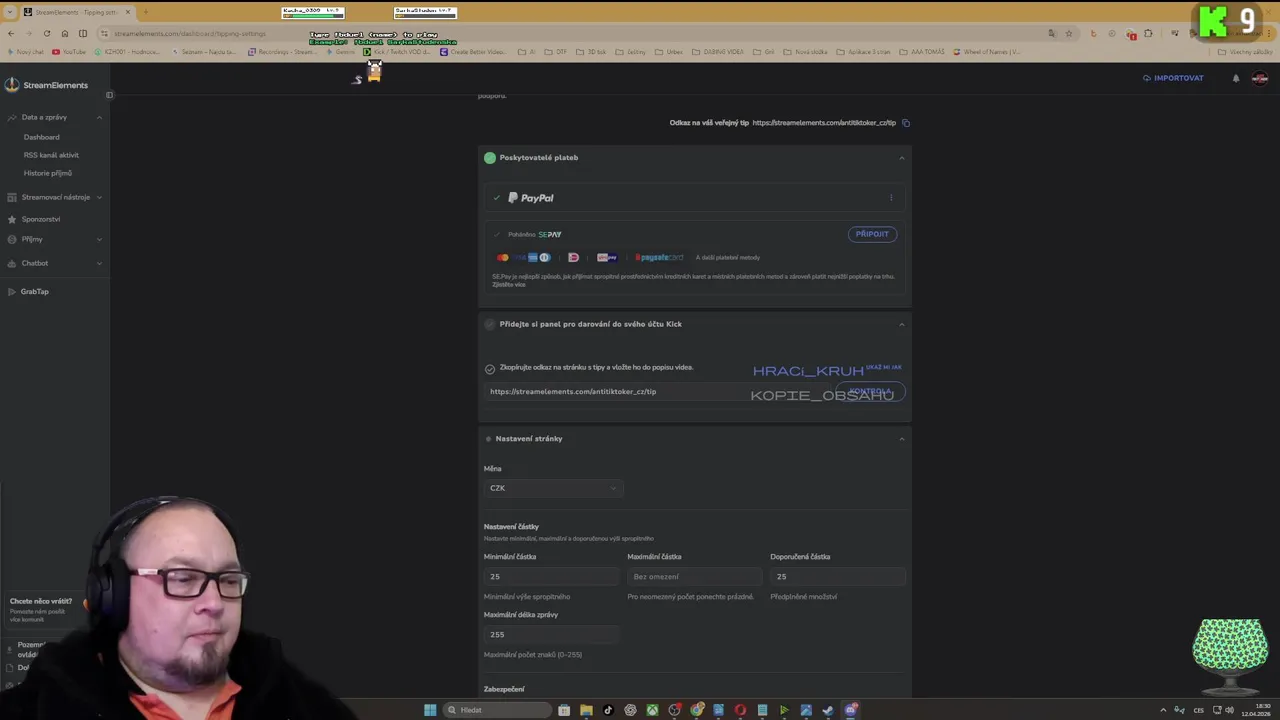
Task: Open Steam from the taskbar
Action: coord(828,710)
